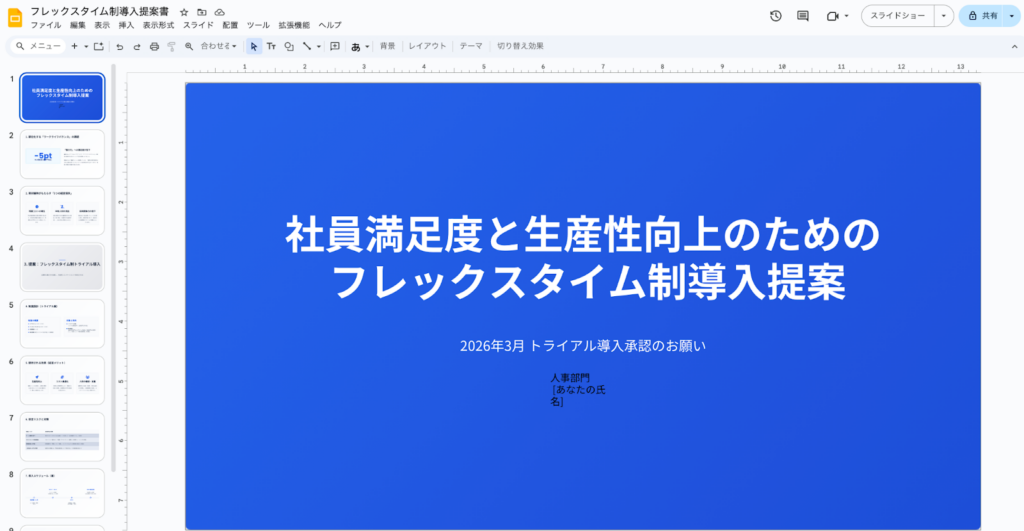
Task: Click the print icon in toolbar
Action: pos(154,46)
